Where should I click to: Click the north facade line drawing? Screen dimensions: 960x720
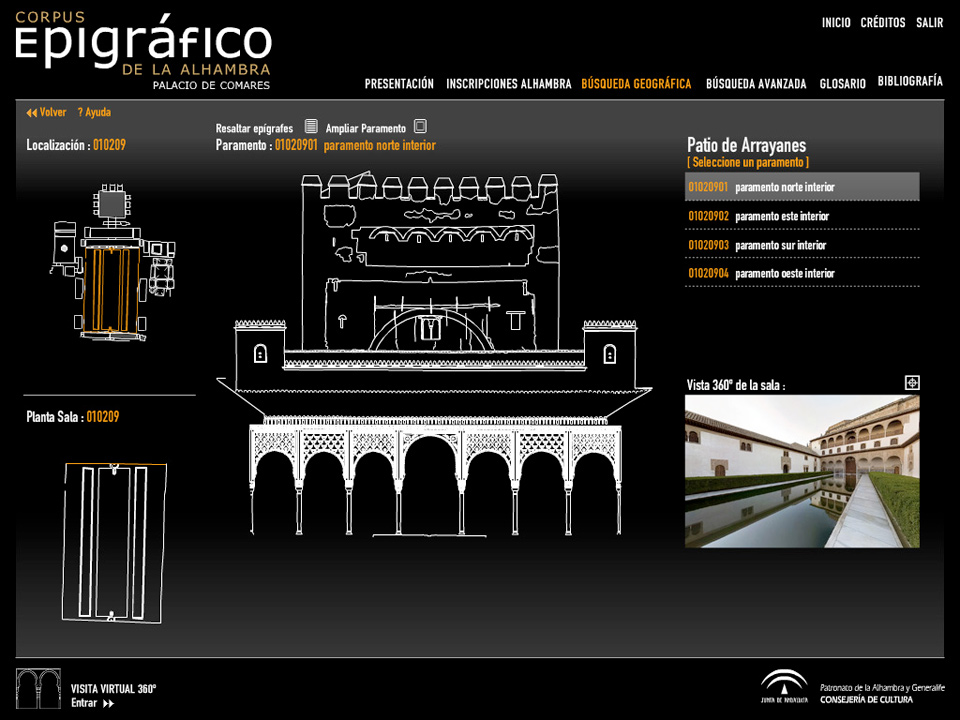coord(434,354)
